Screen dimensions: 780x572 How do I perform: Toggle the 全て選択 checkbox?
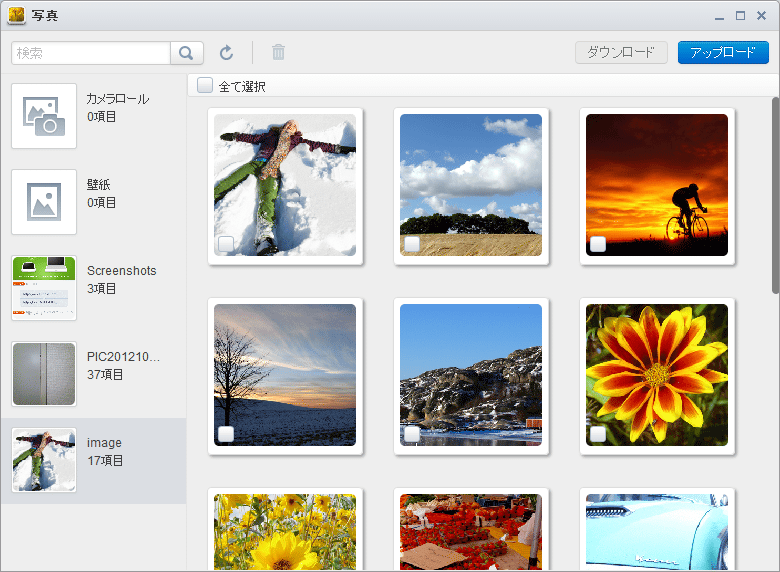pyautogui.click(x=204, y=86)
